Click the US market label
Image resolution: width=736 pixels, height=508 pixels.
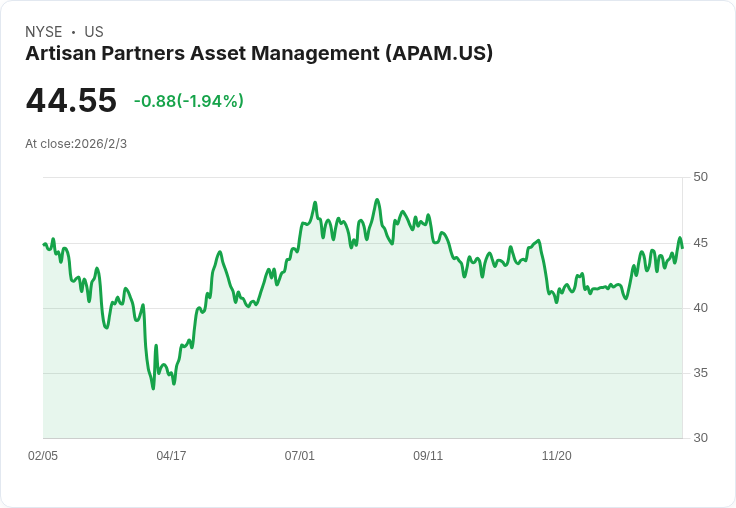[94, 32]
